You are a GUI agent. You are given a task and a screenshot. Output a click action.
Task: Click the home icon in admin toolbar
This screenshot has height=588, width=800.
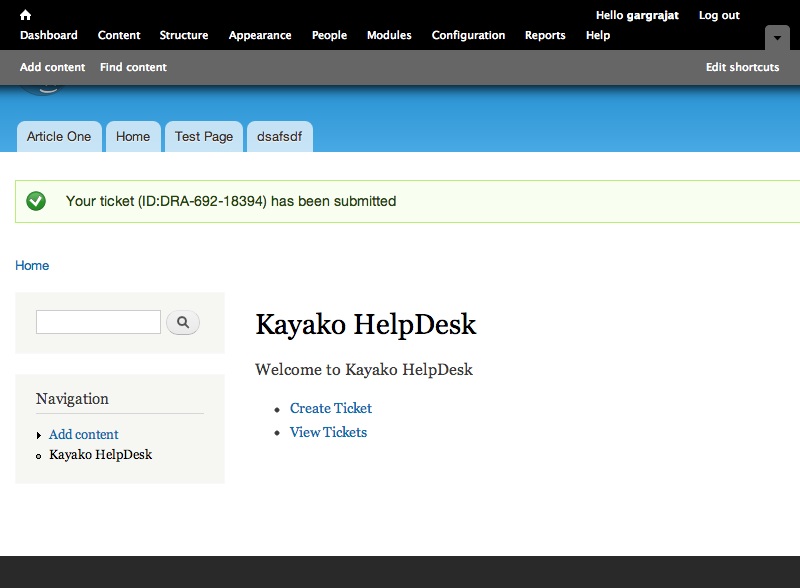(26, 15)
